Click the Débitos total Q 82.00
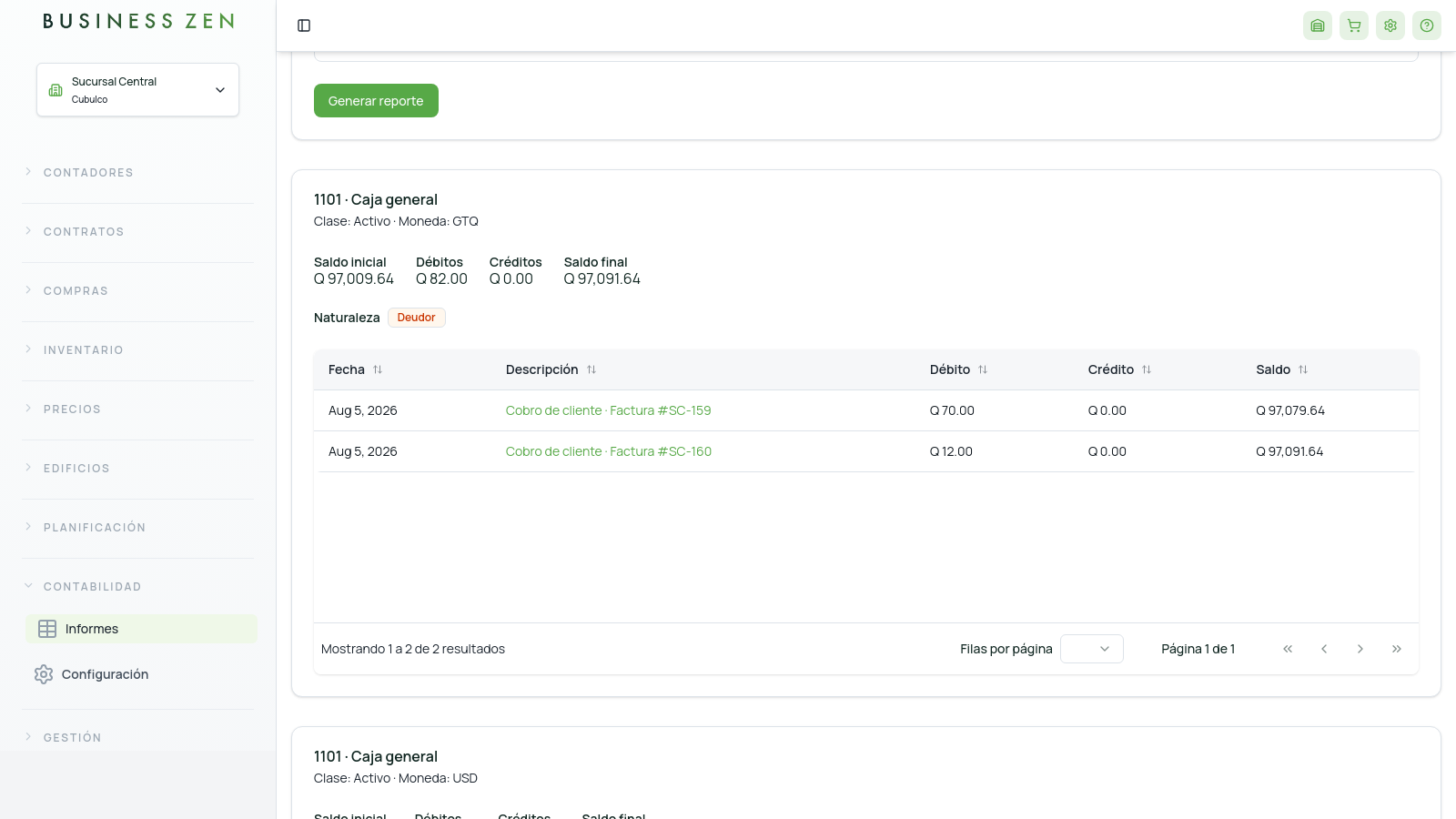This screenshot has width=1456, height=819. 441,279
